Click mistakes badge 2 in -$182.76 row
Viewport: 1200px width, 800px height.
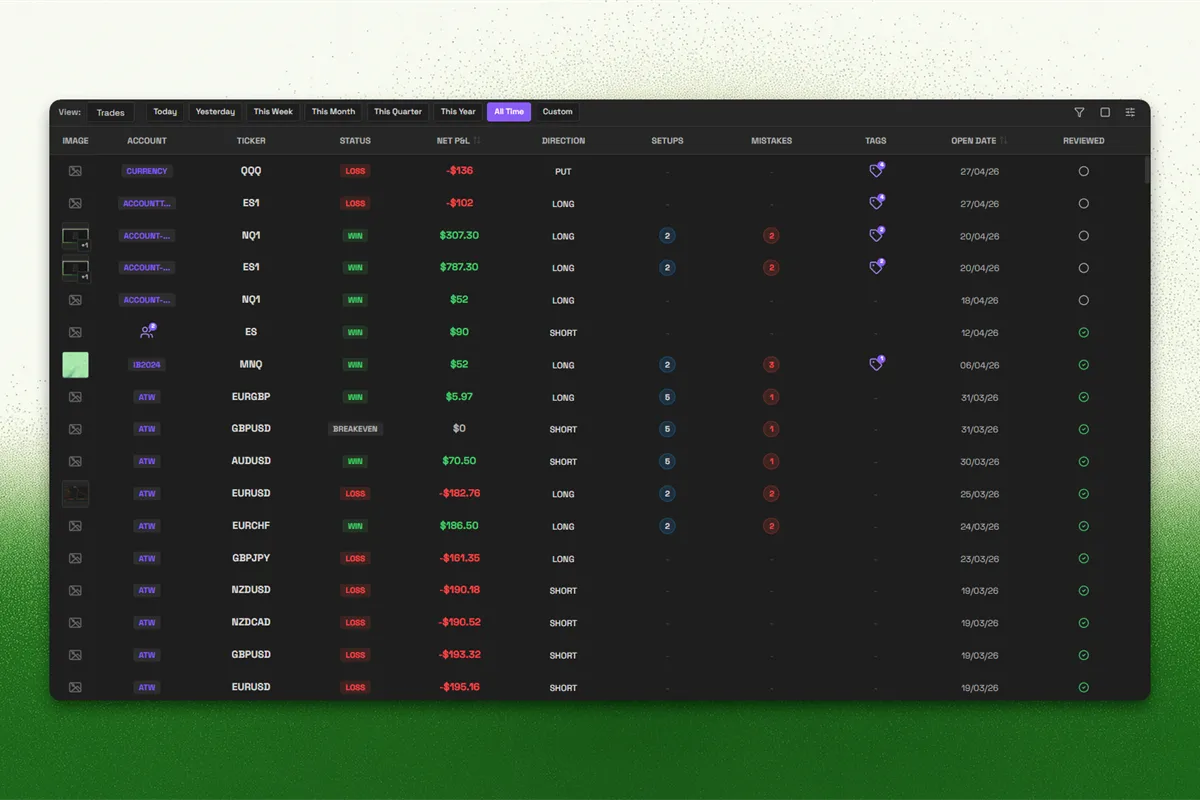(x=771, y=494)
